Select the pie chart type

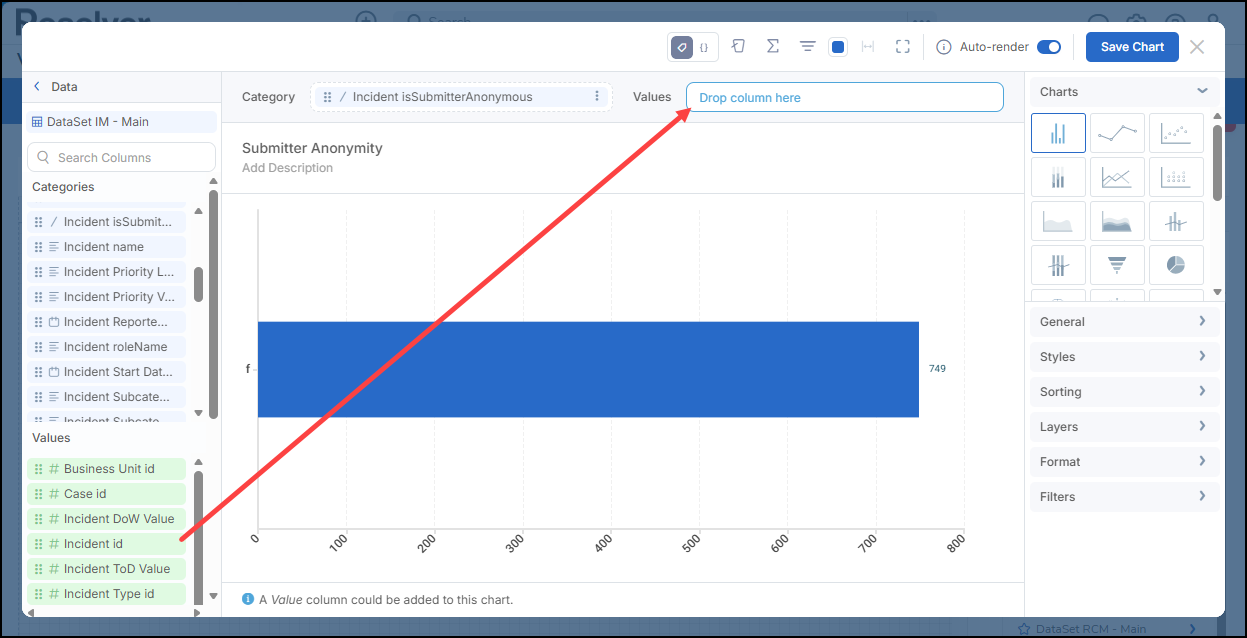[x=1176, y=265]
